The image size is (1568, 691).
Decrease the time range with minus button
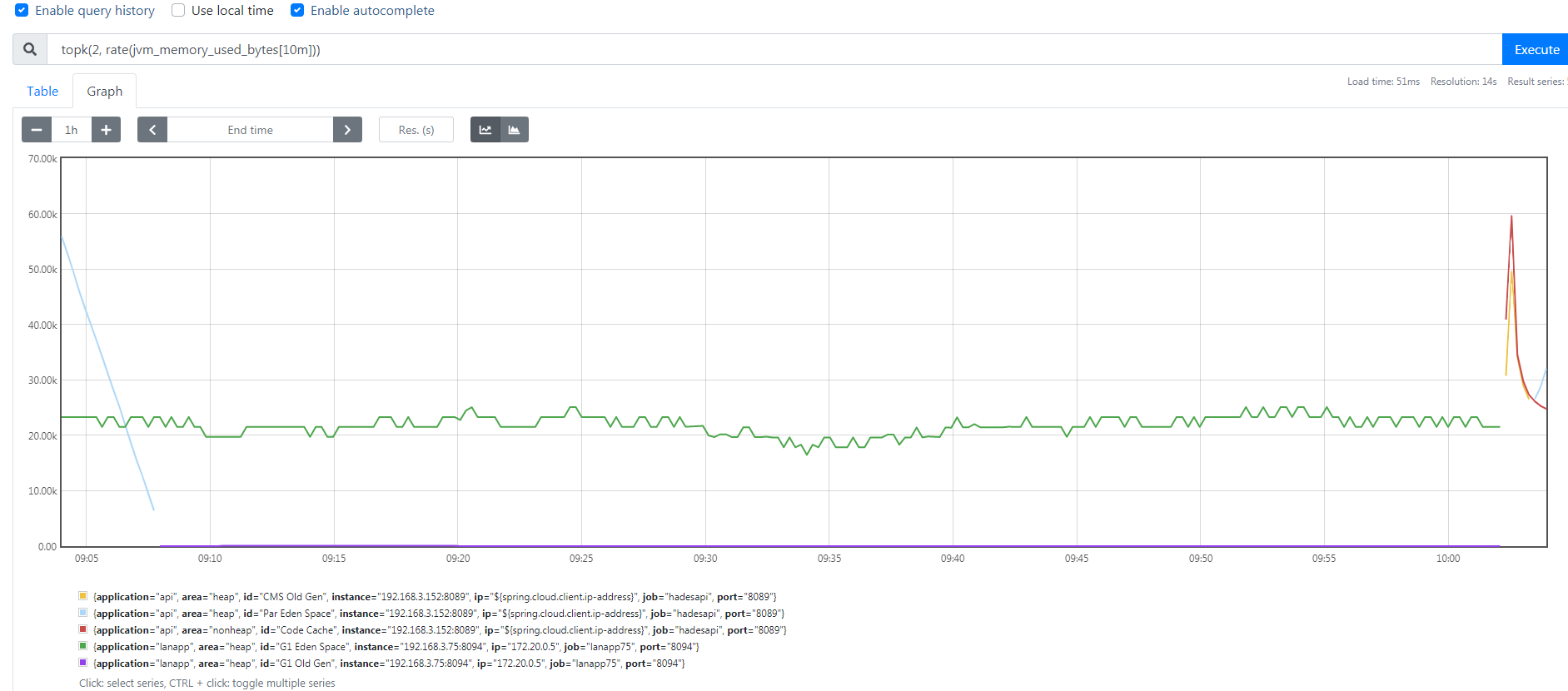pos(37,130)
